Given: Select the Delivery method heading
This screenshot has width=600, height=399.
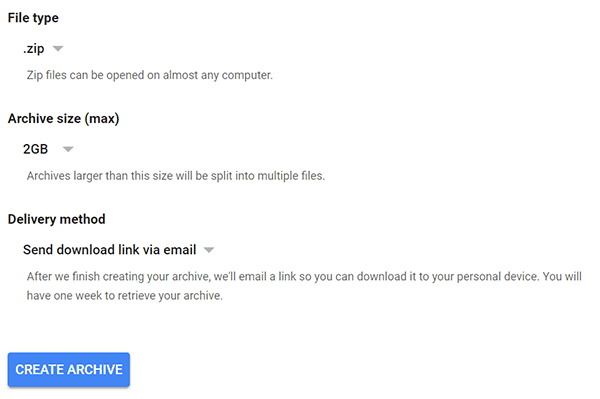Looking at the screenshot, I should coord(57,219).
